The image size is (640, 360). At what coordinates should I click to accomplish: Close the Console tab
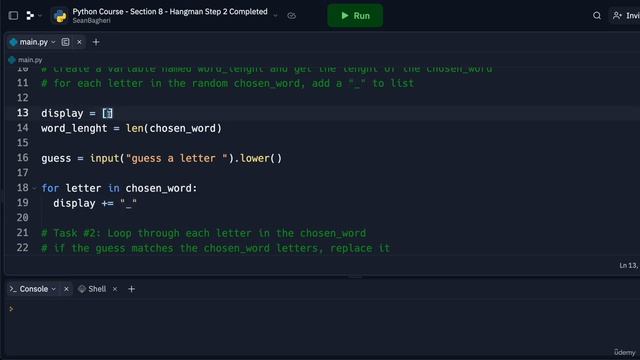pyautogui.click(x=66, y=289)
